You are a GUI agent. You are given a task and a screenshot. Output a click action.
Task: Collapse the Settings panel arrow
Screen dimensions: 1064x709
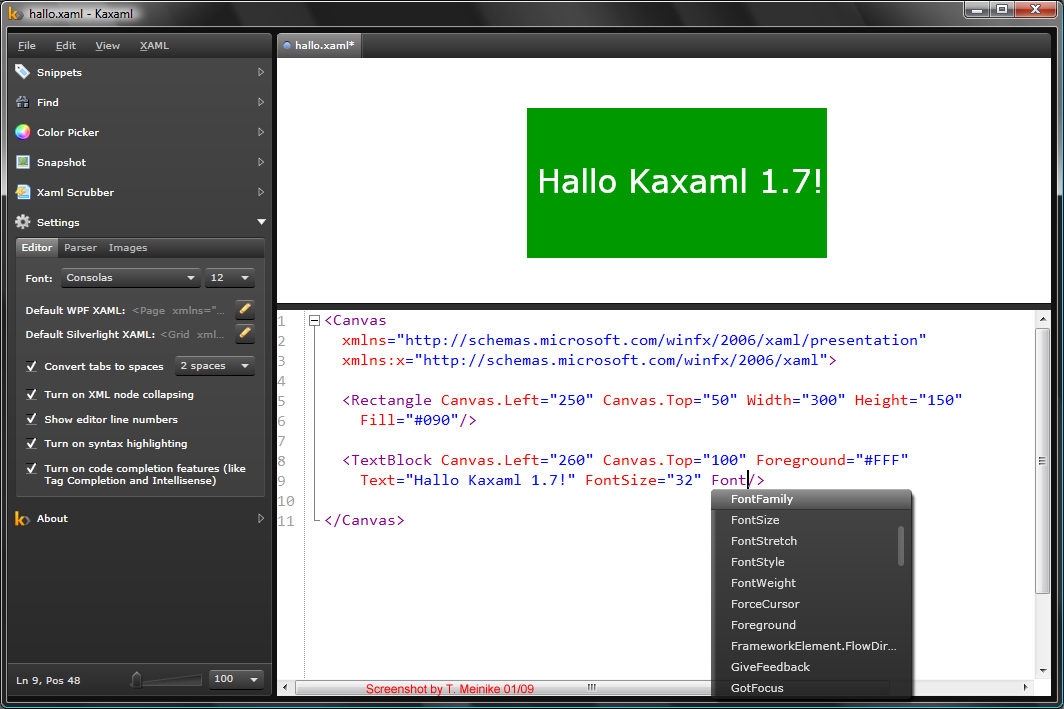pyautogui.click(x=261, y=222)
